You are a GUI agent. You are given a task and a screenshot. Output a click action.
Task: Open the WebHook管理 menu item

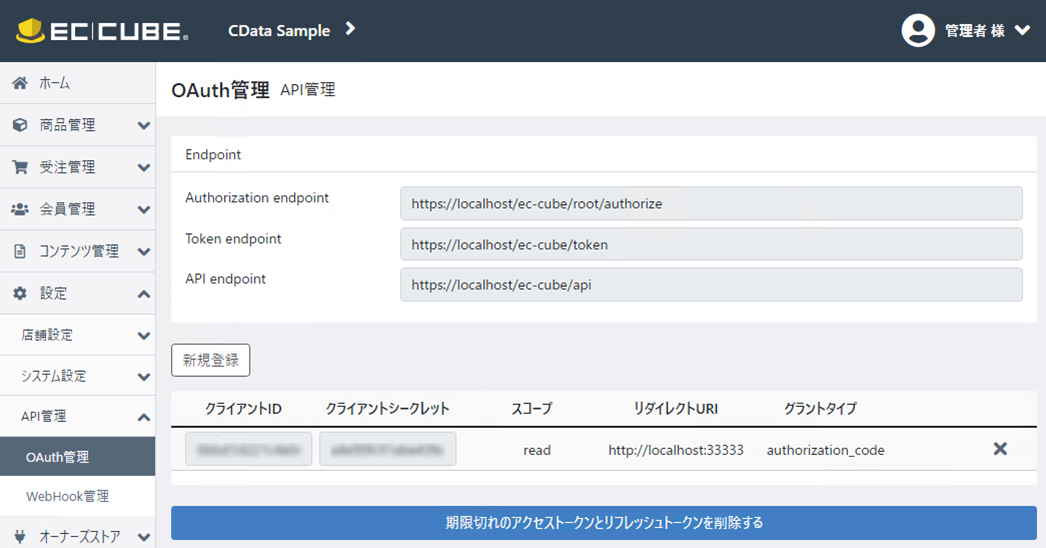tap(67, 496)
